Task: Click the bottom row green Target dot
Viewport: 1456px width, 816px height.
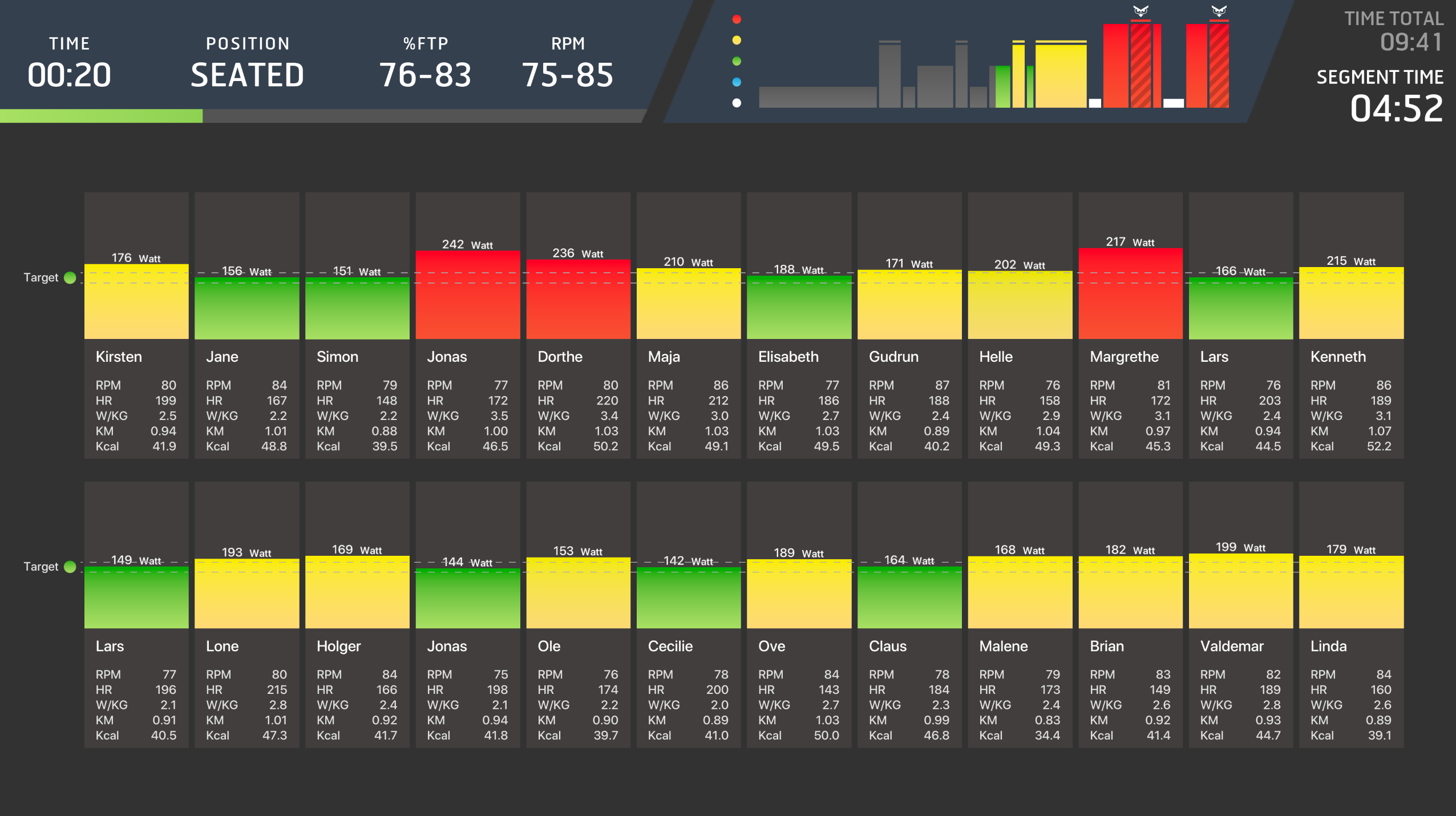Action: coord(70,567)
